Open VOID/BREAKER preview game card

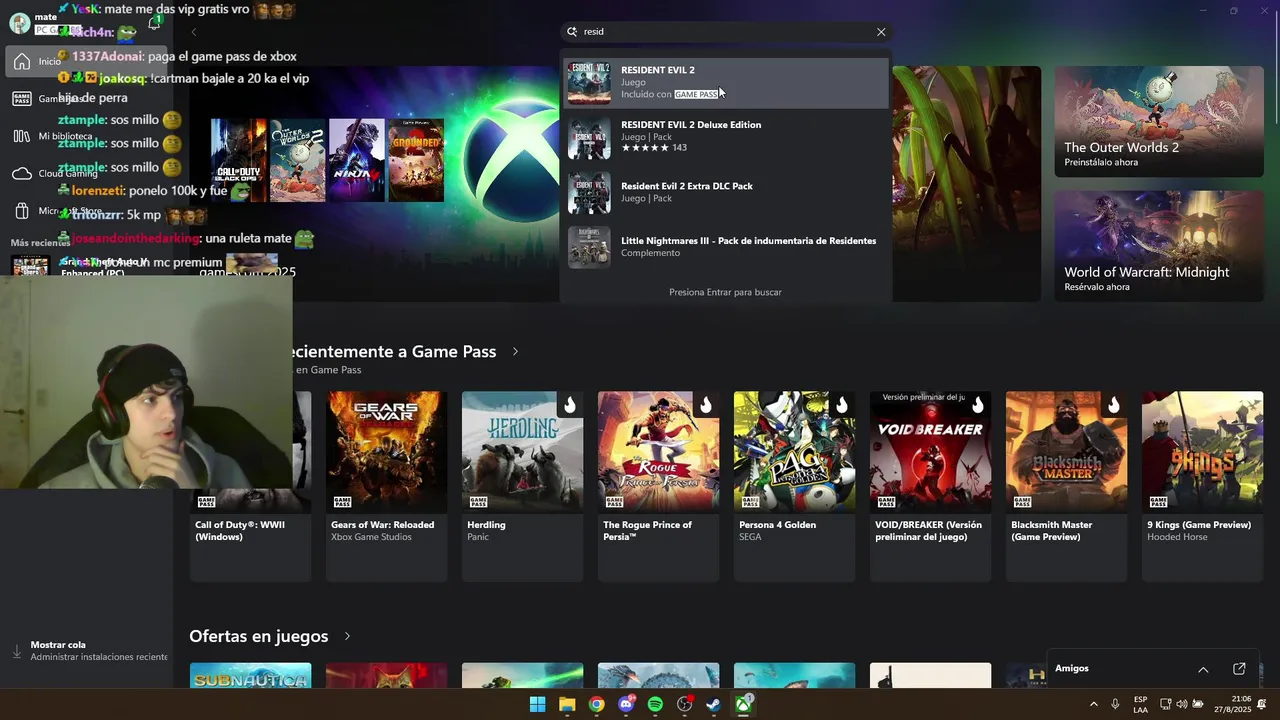930,486
